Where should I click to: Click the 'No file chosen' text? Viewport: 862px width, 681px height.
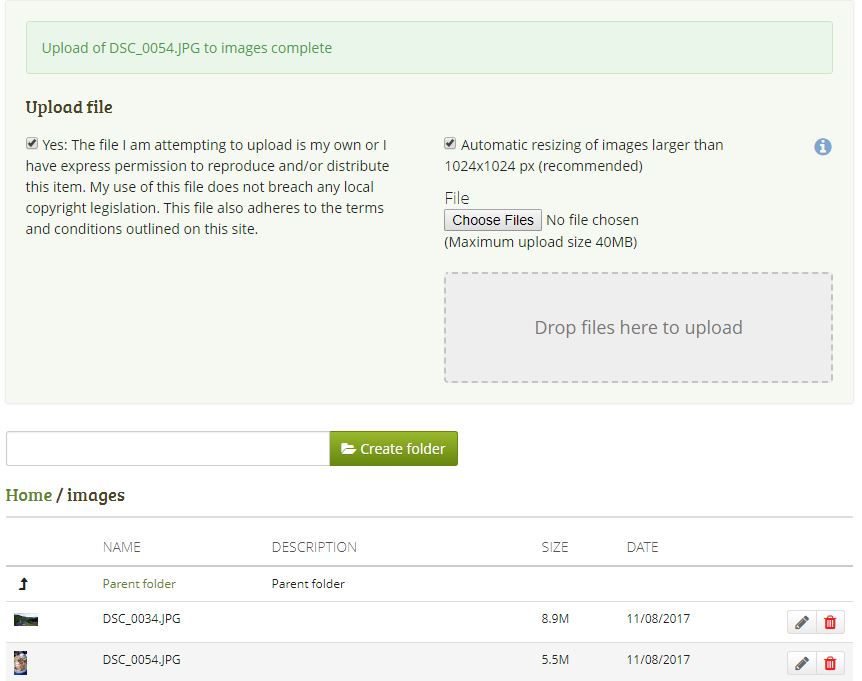[592, 220]
